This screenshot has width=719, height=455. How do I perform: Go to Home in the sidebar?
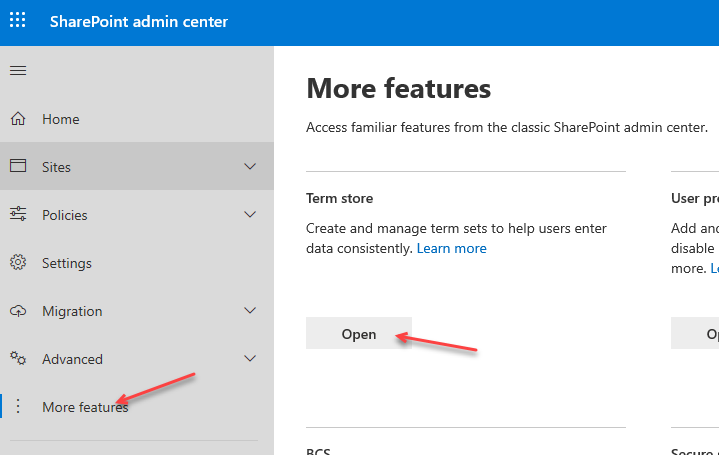[60, 119]
